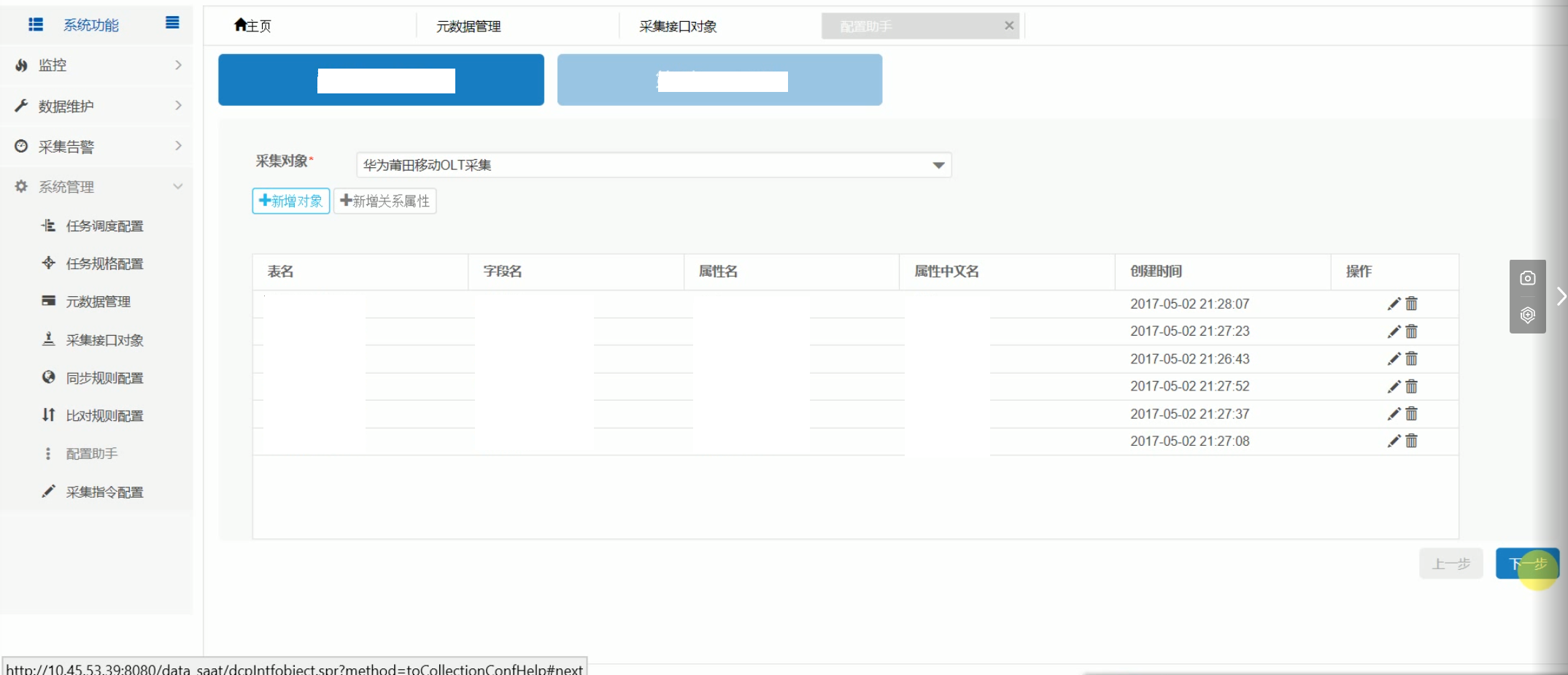
Task: Click the screenshot camera icon on right panel
Action: (x=1527, y=278)
